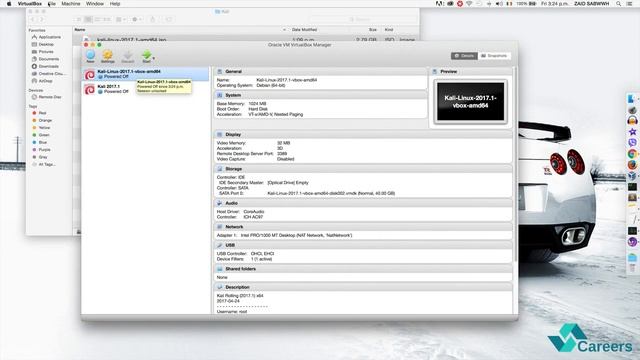Screen dimensions: 640x360
Task: Switch to the Details view button
Action: click(x=464, y=56)
